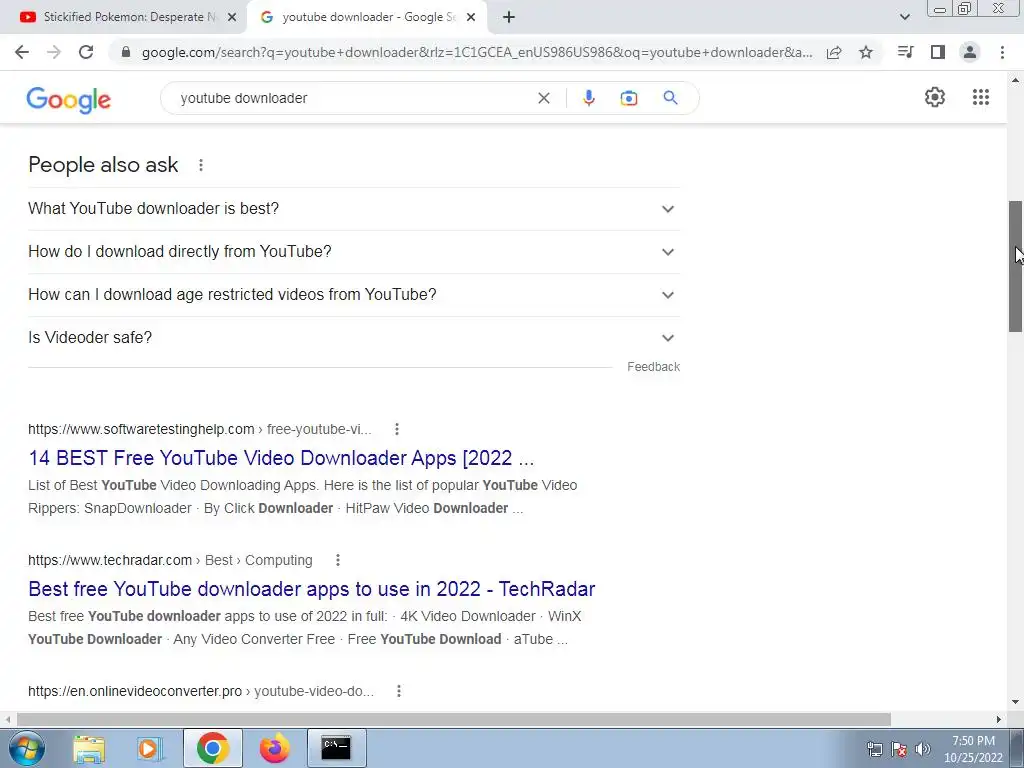Screen dimensions: 1024x768
Task: Open the Google apps grid
Action: pyautogui.click(x=981, y=97)
